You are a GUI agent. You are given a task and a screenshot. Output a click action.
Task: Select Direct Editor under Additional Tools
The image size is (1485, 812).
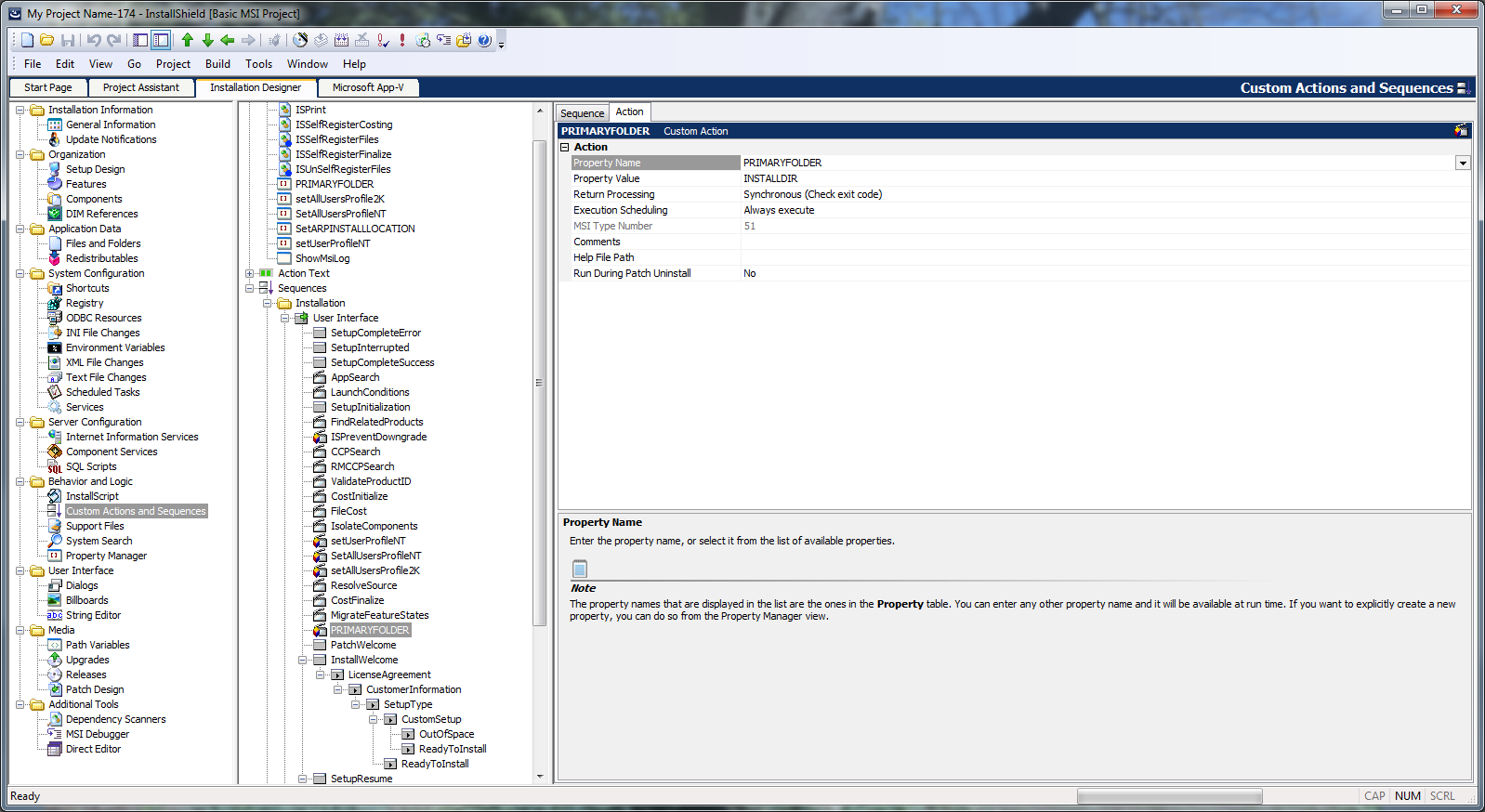click(93, 749)
